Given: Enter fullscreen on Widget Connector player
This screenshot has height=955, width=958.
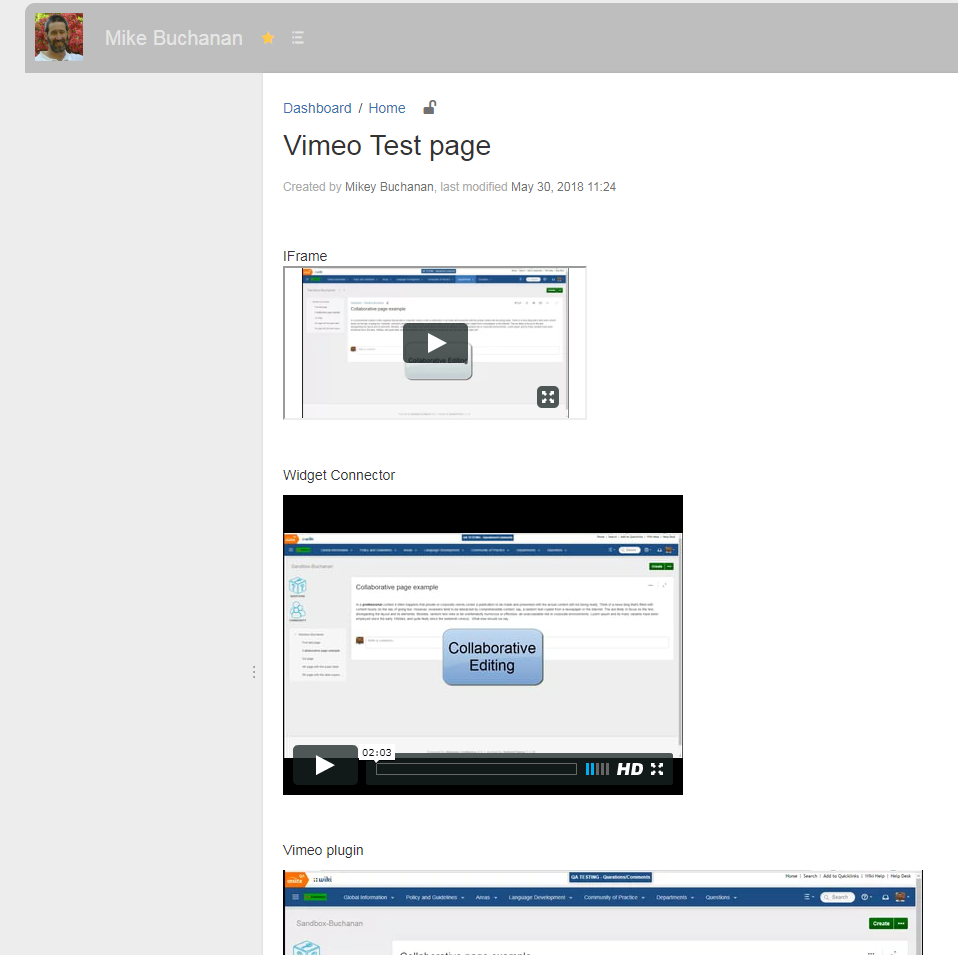Looking at the screenshot, I should click(x=657, y=769).
